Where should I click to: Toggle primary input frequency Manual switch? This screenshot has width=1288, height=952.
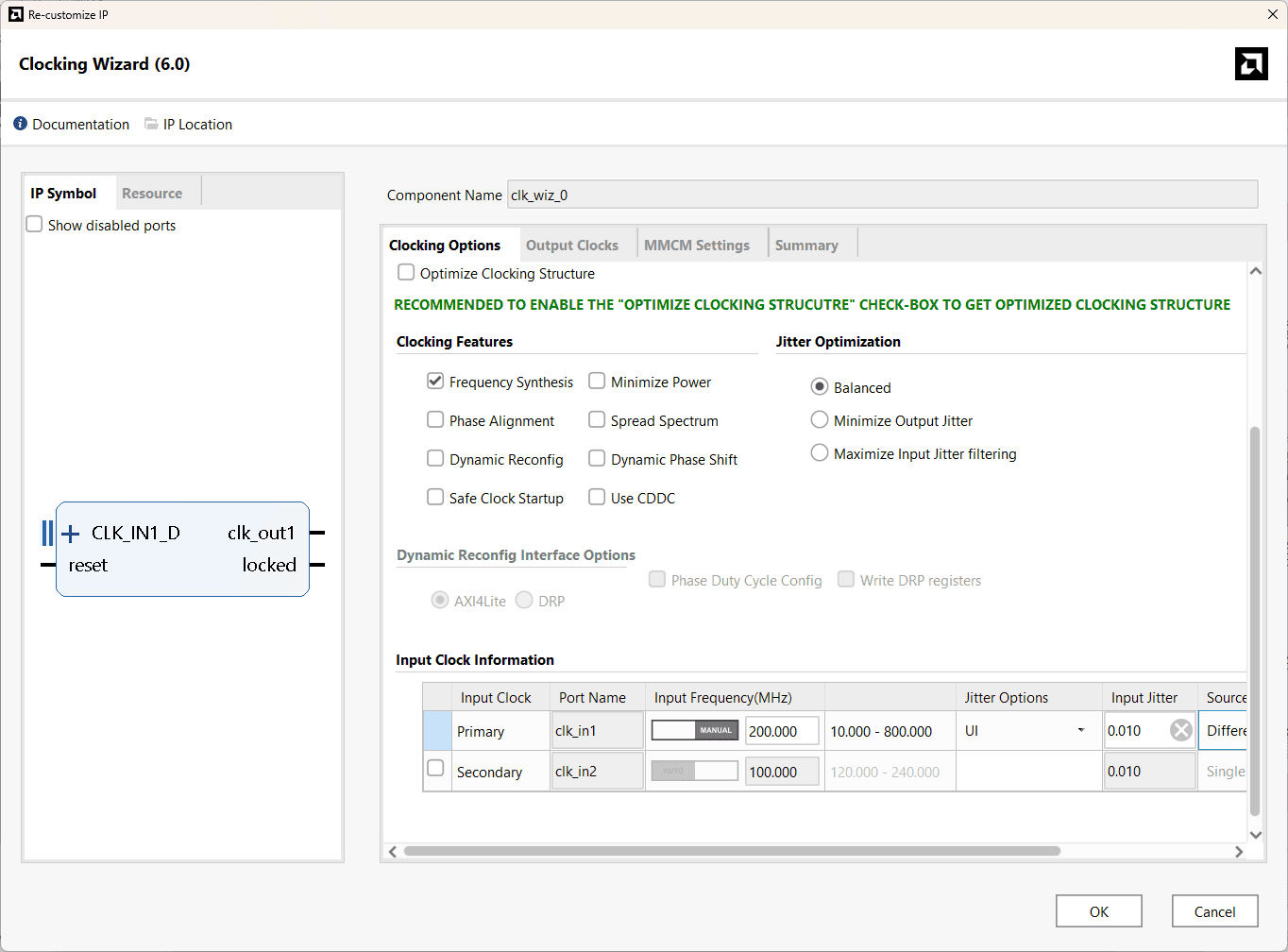tap(695, 730)
